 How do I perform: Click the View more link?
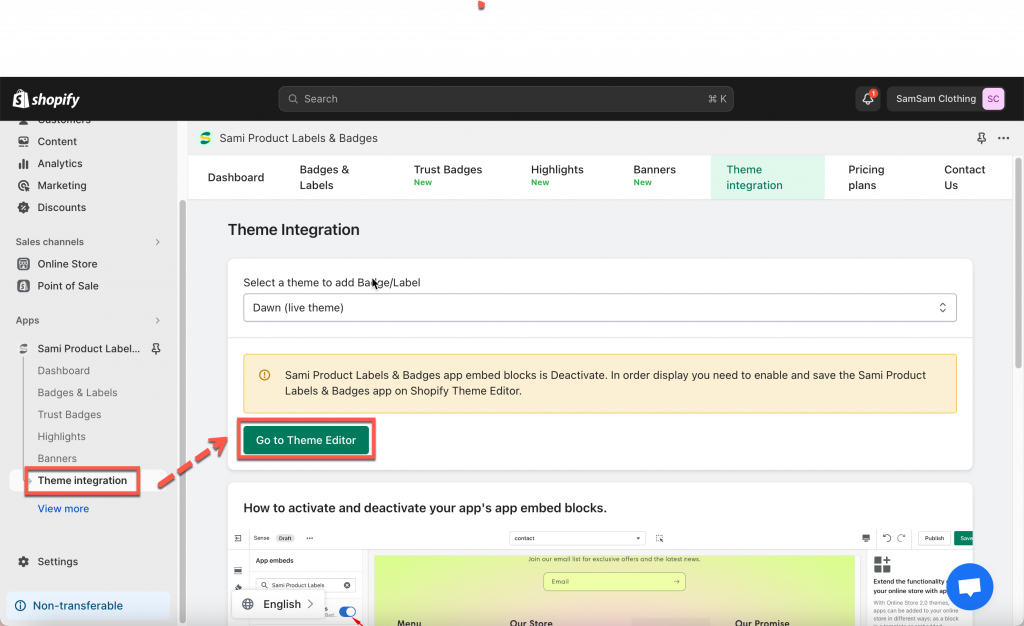[63, 509]
